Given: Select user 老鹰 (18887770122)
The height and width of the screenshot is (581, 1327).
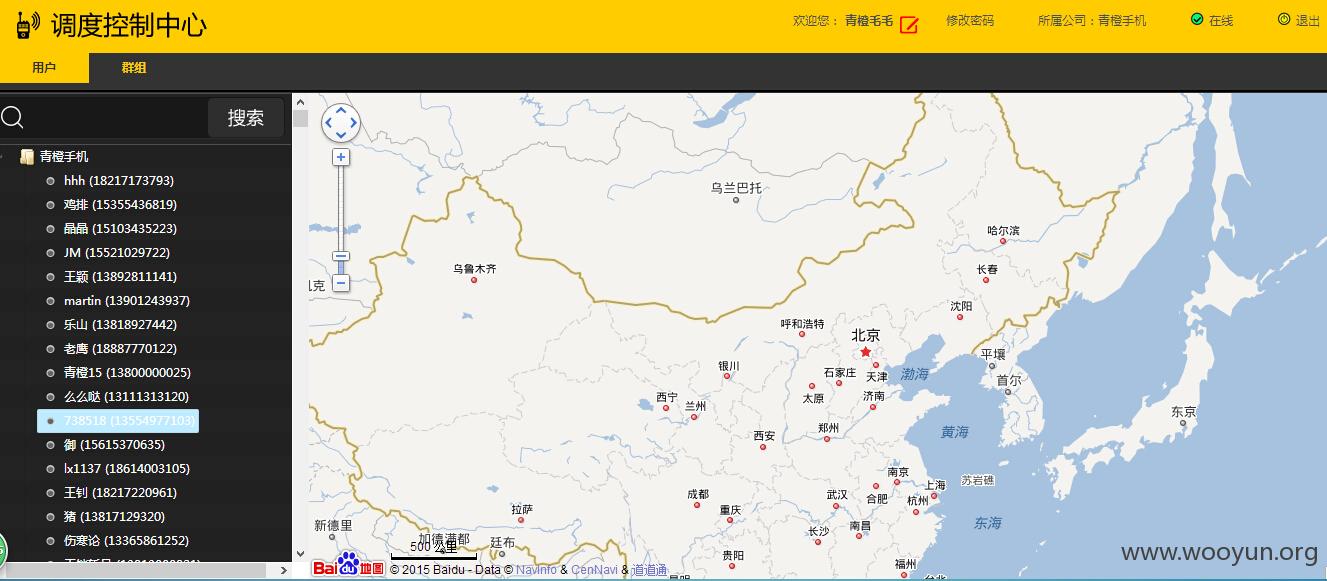Looking at the screenshot, I should click(120, 349).
